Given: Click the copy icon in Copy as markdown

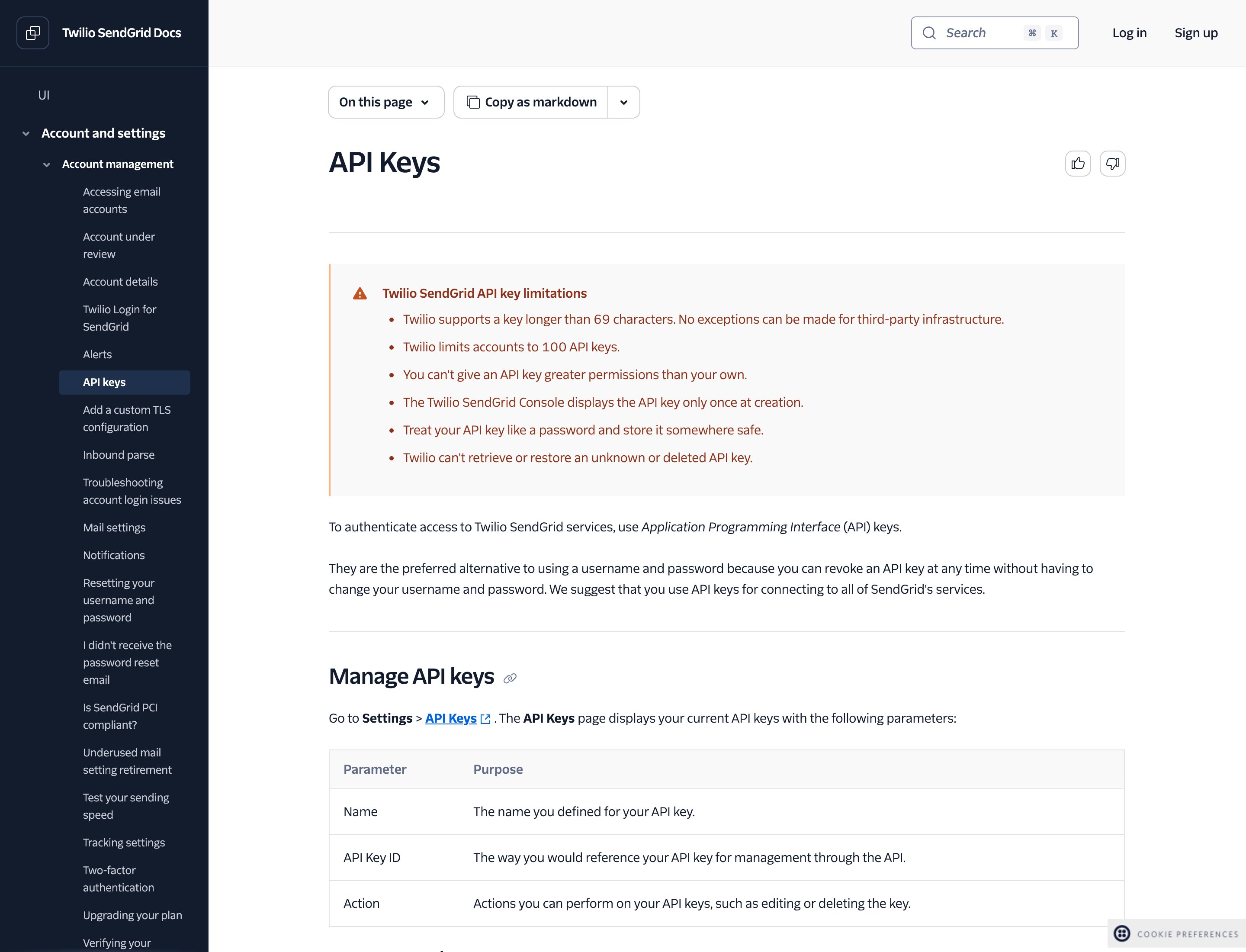Looking at the screenshot, I should tap(473, 102).
